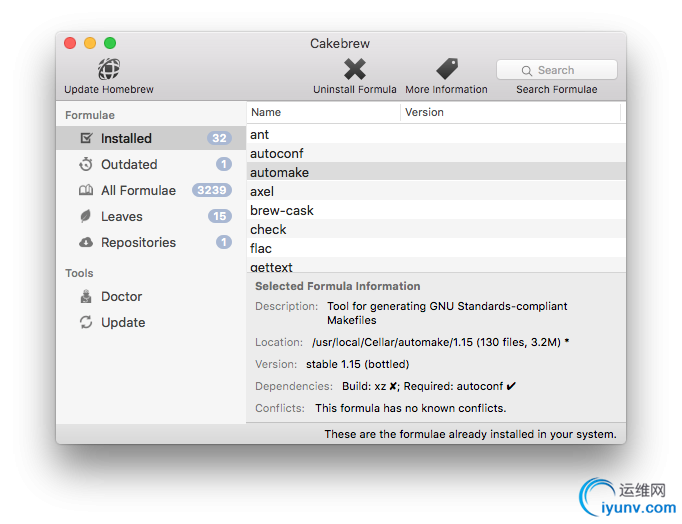Click the Doctor icon under Tools
The width and height of the screenshot is (682, 524).
coord(86,296)
